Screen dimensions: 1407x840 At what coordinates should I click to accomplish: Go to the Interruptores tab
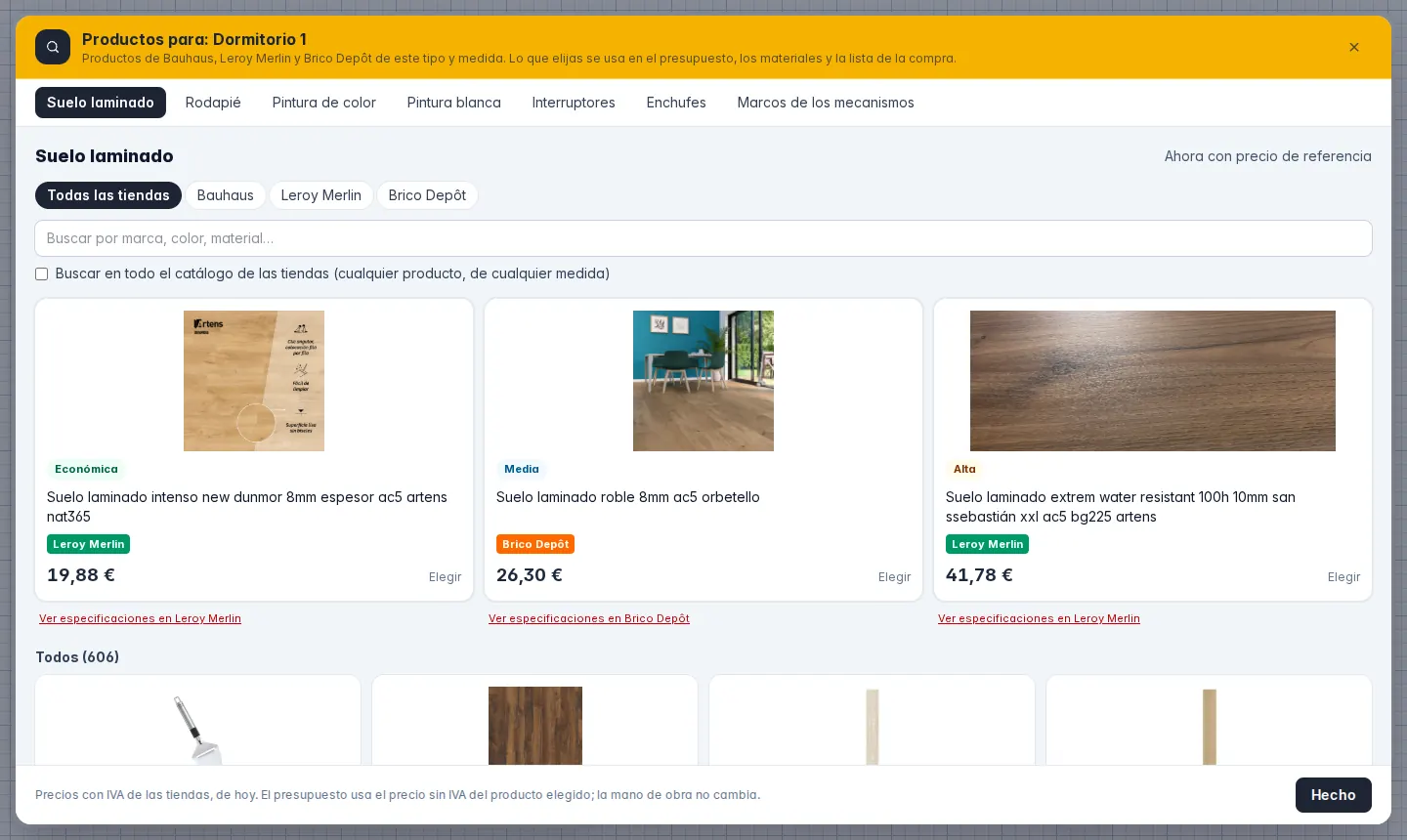(574, 103)
